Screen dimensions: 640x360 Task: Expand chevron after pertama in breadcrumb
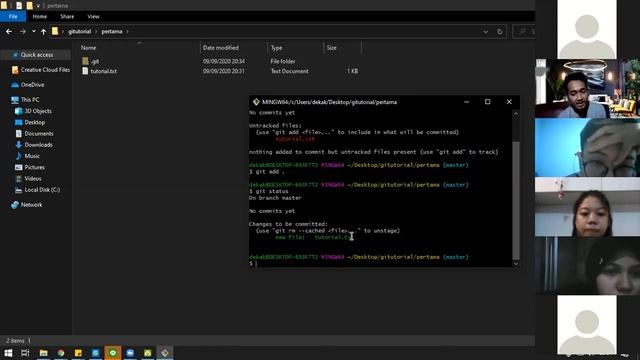127,31
